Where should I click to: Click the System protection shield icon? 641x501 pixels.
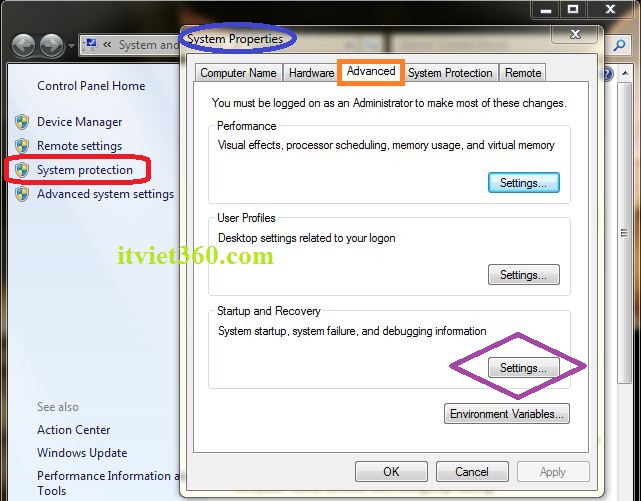[x=22, y=170]
